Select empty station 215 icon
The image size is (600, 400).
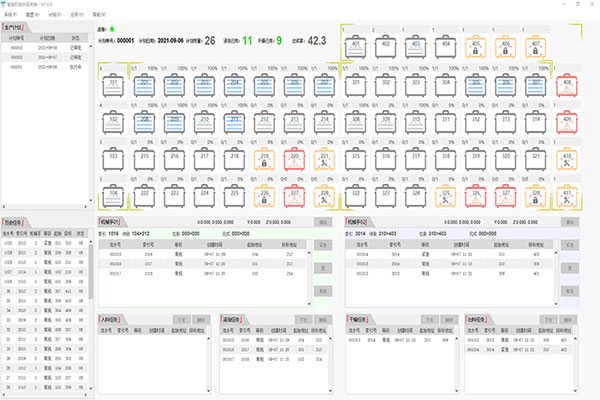coord(144,159)
